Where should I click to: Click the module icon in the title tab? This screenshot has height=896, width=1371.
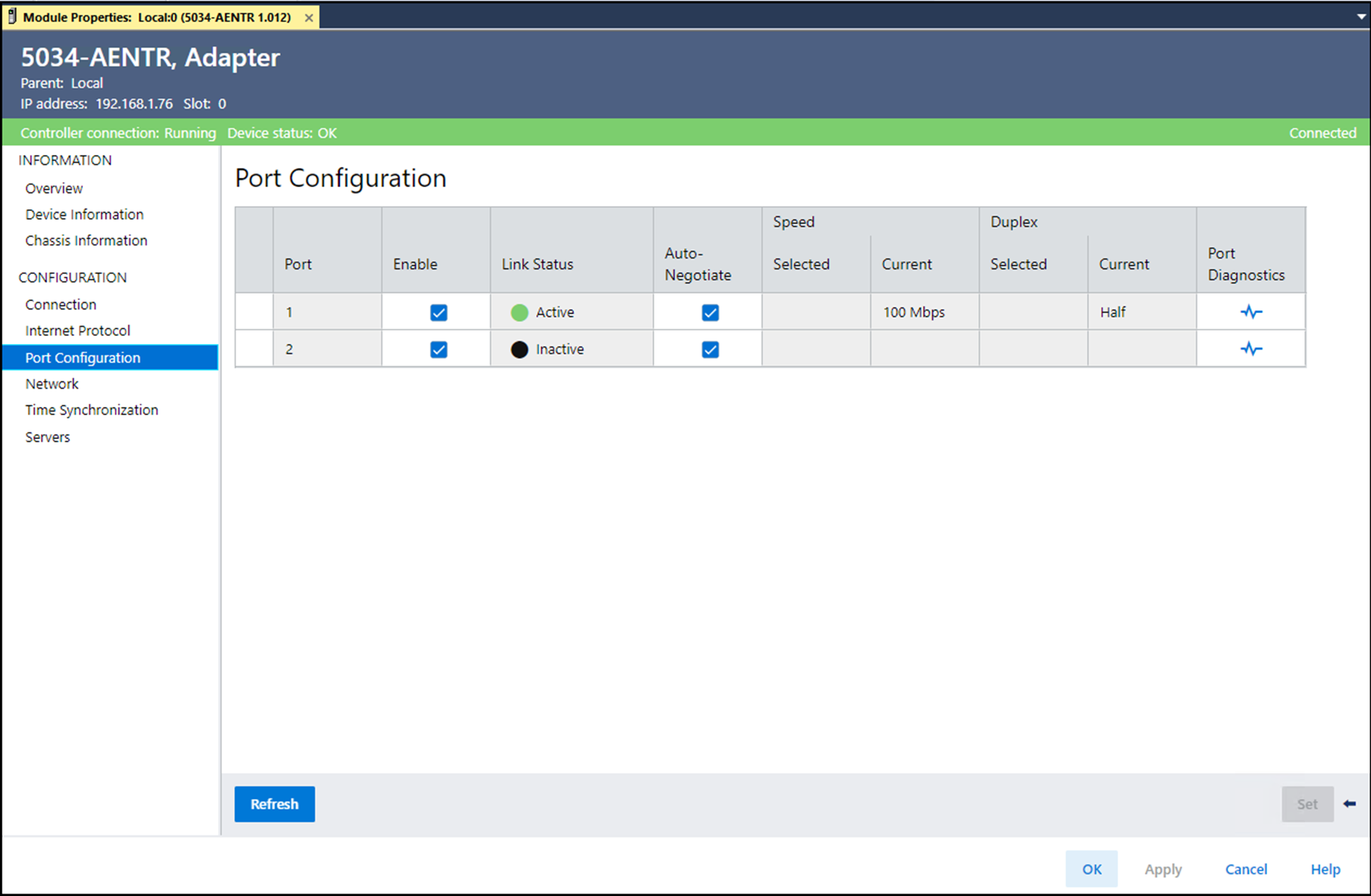tap(12, 17)
